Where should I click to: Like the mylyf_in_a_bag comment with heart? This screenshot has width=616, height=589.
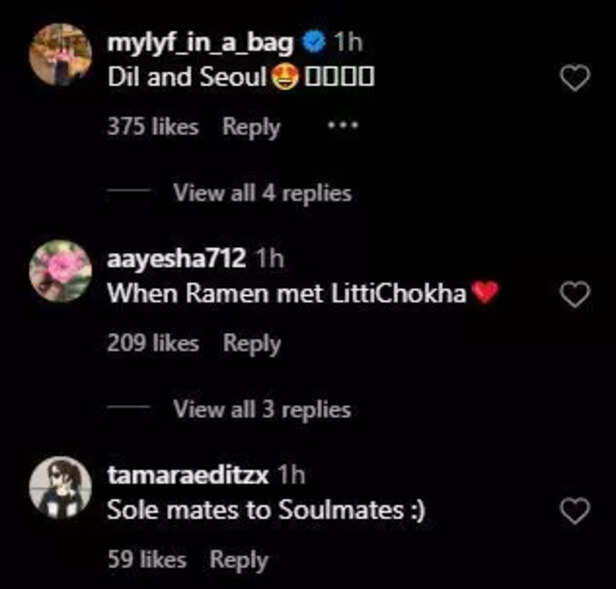(x=574, y=79)
